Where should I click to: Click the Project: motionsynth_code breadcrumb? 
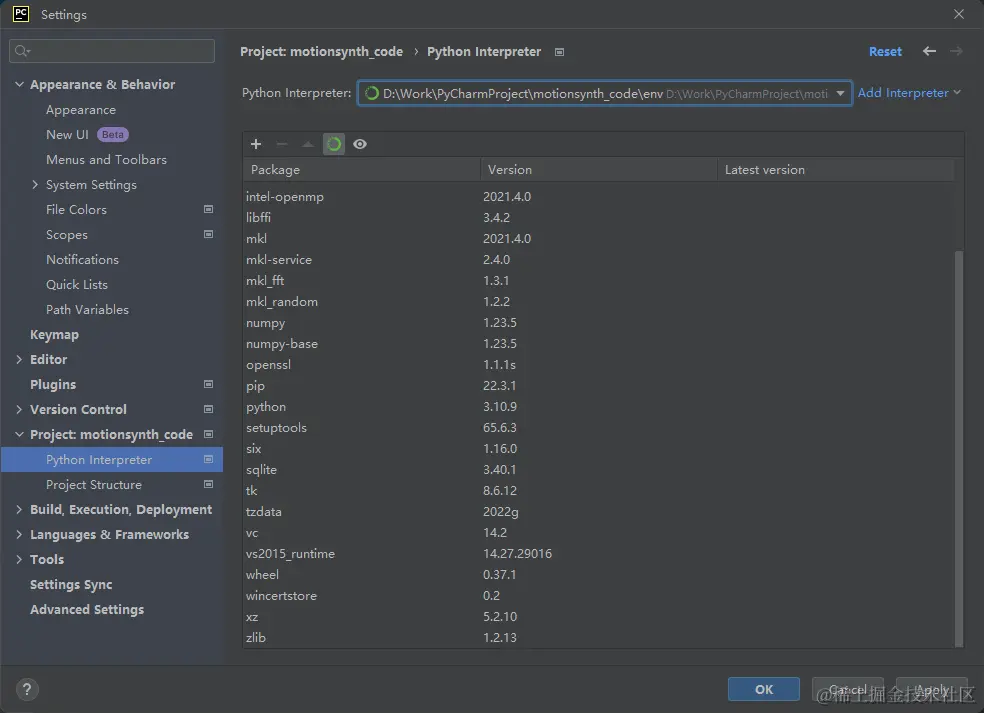pyautogui.click(x=321, y=51)
